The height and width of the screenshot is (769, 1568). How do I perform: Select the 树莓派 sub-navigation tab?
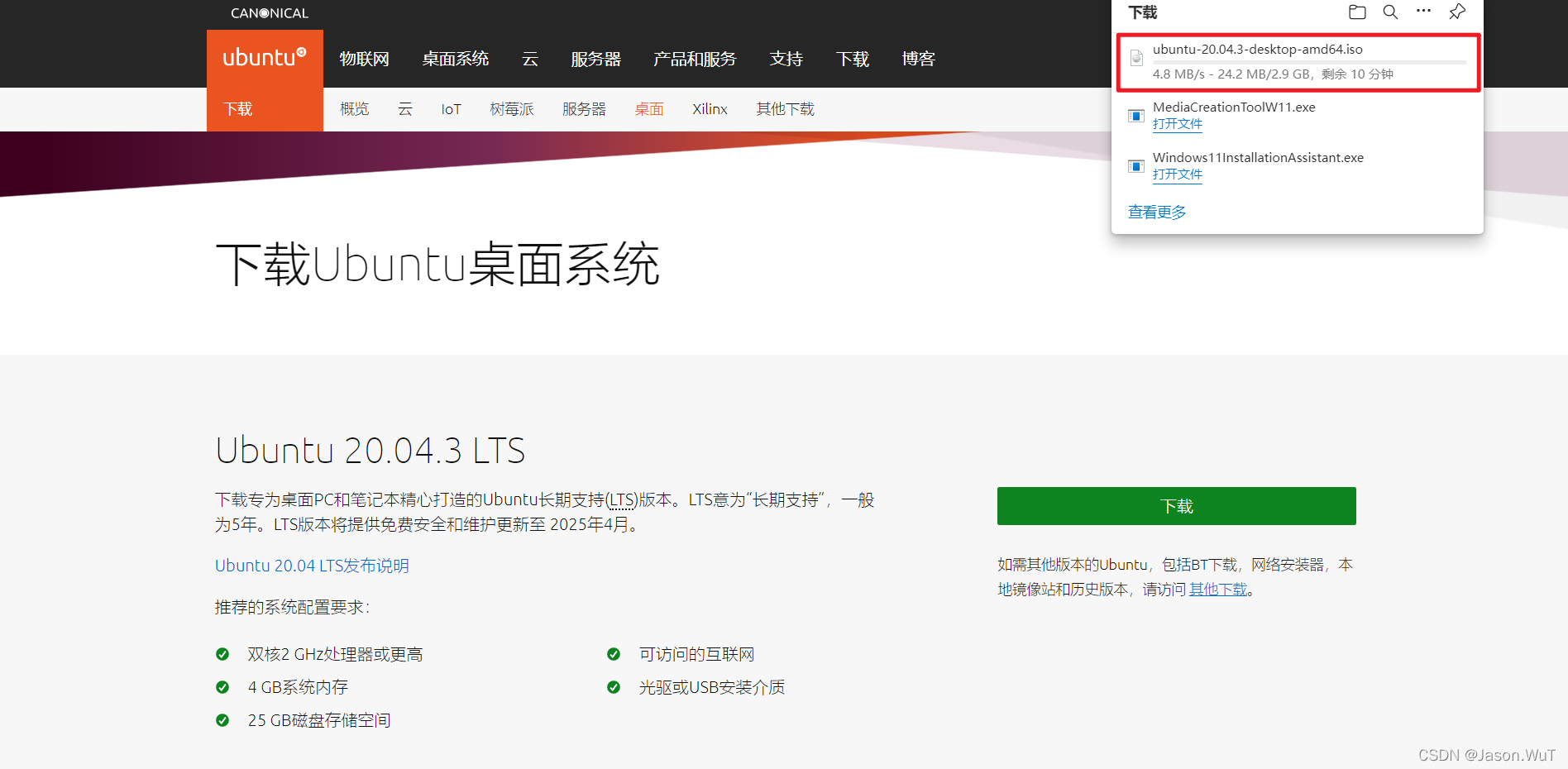tap(512, 109)
